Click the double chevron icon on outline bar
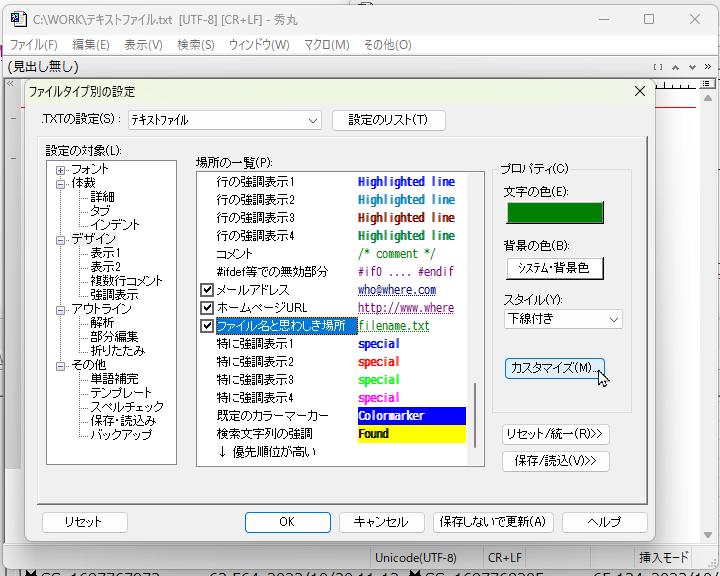Viewport: 720px width, 576px height. pos(709,67)
